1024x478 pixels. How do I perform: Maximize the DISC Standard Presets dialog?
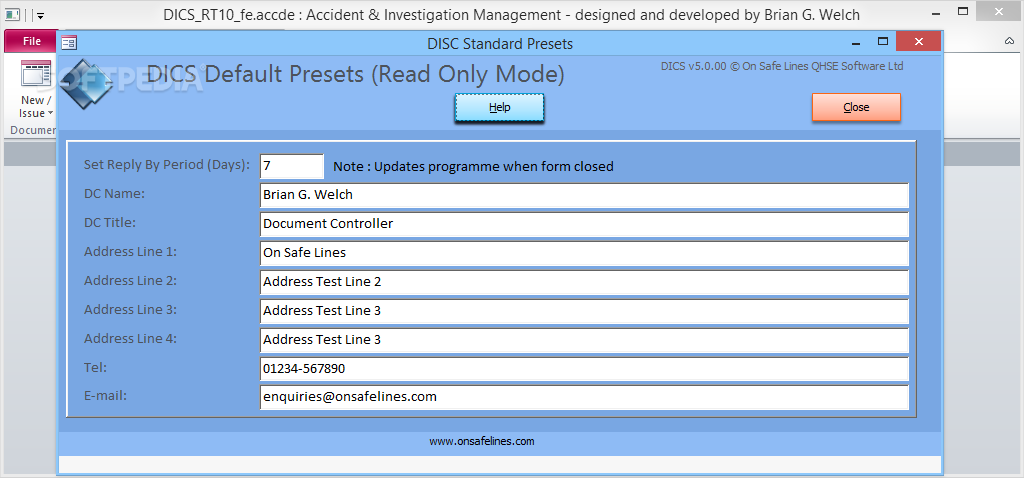tap(883, 42)
